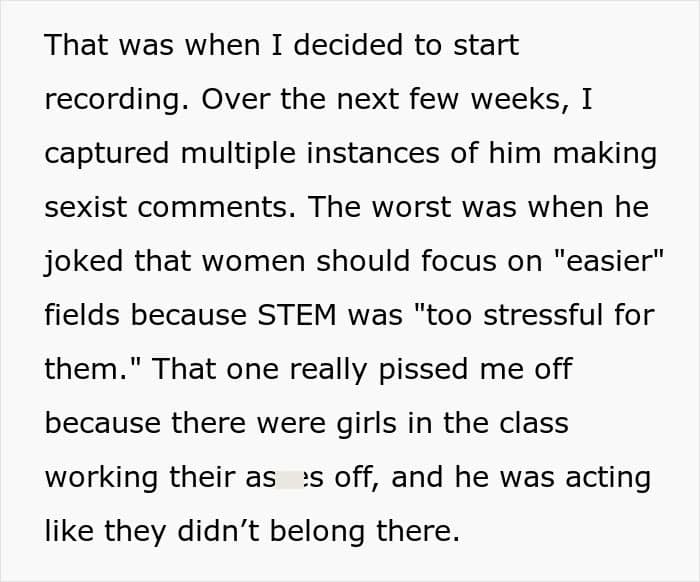
Task: Click the grey censored block in "as..es"
Action: (289, 480)
